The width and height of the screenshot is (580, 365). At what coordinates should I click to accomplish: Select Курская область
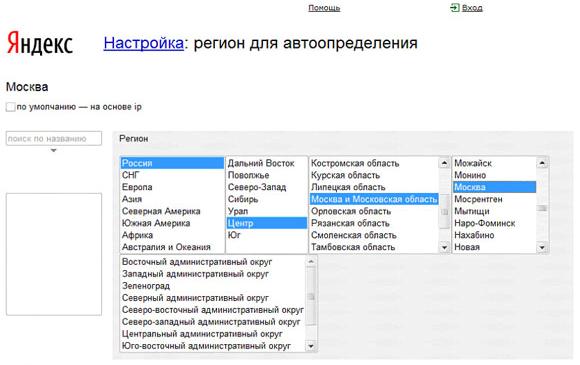pyautogui.click(x=374, y=175)
